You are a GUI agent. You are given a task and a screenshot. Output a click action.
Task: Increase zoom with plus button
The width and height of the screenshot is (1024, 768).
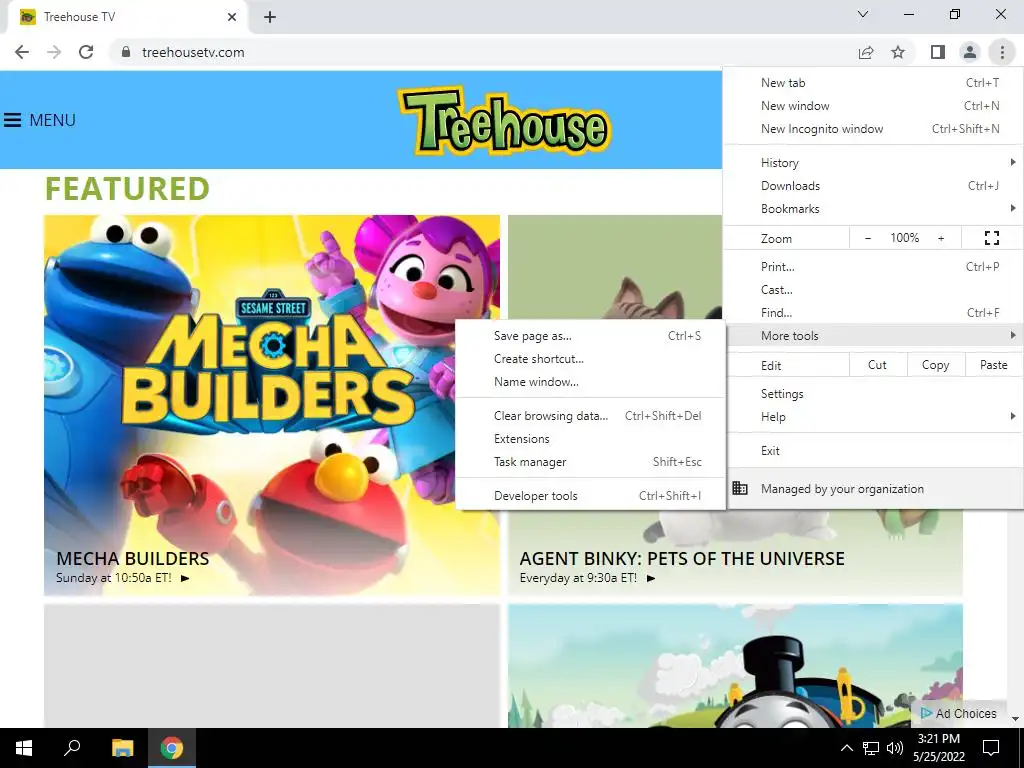(x=941, y=238)
